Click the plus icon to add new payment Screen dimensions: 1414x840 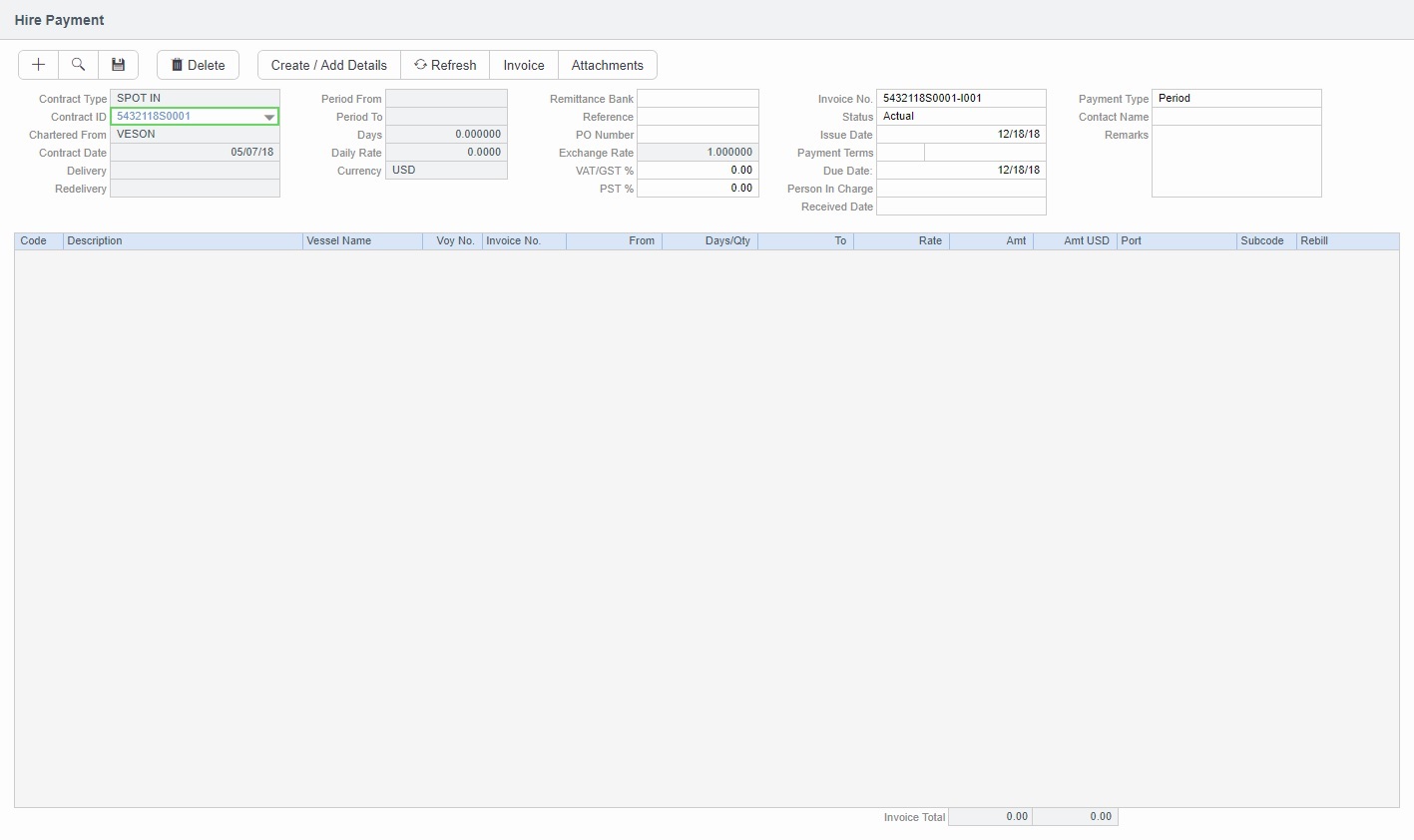(38, 65)
